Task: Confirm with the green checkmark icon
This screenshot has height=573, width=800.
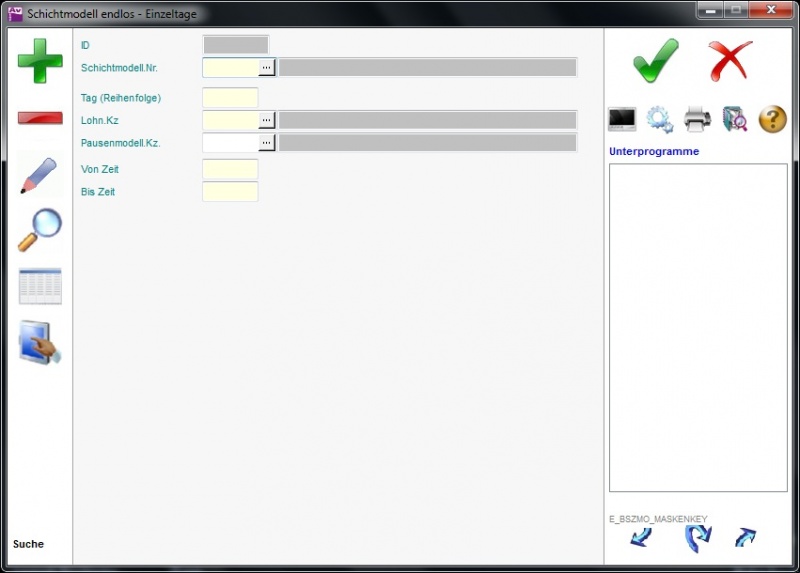Action: [656, 61]
